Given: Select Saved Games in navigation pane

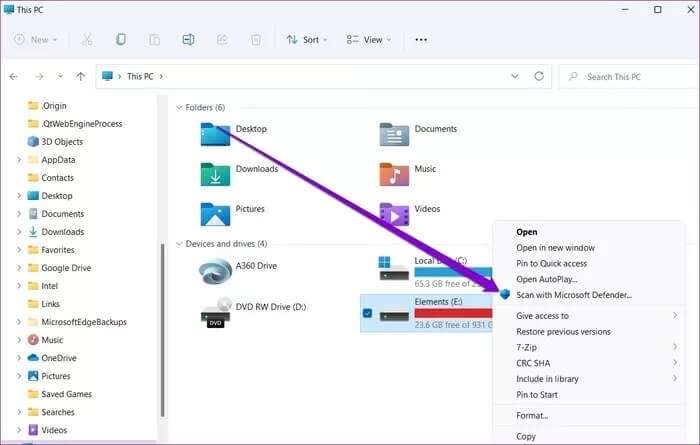Looking at the screenshot, I should [60, 394].
